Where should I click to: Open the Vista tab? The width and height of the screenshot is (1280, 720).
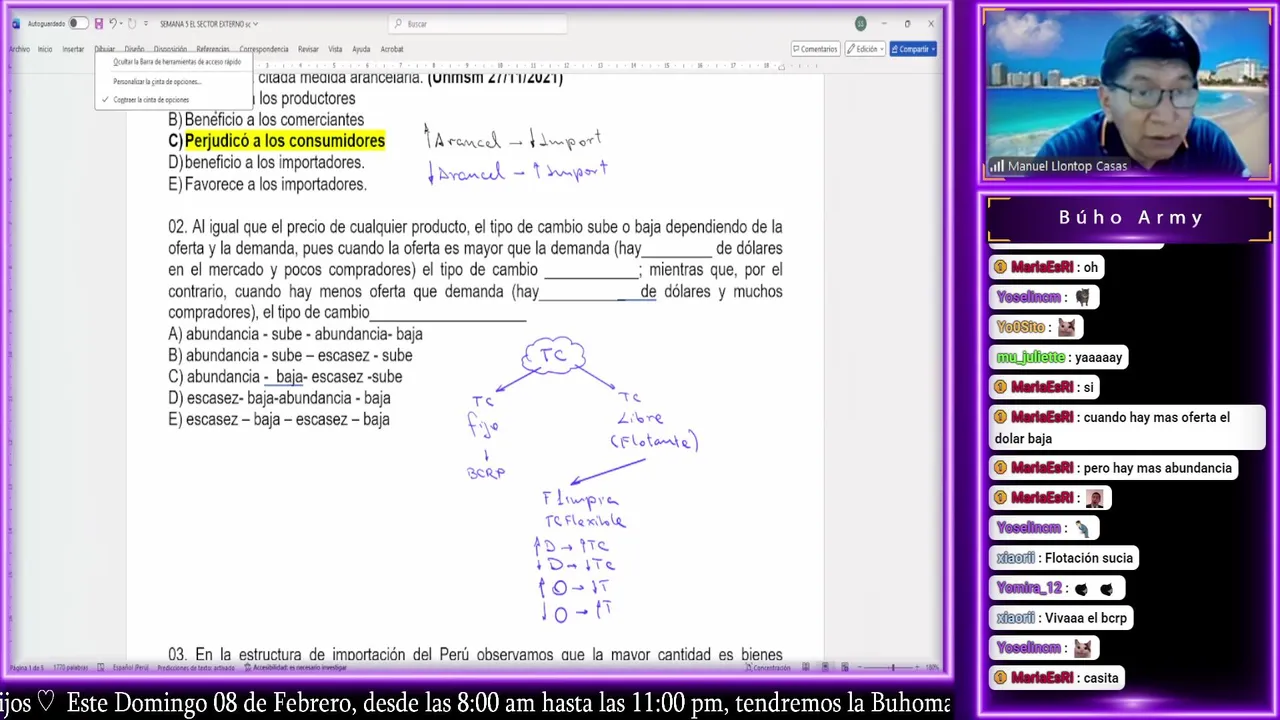coord(335,49)
